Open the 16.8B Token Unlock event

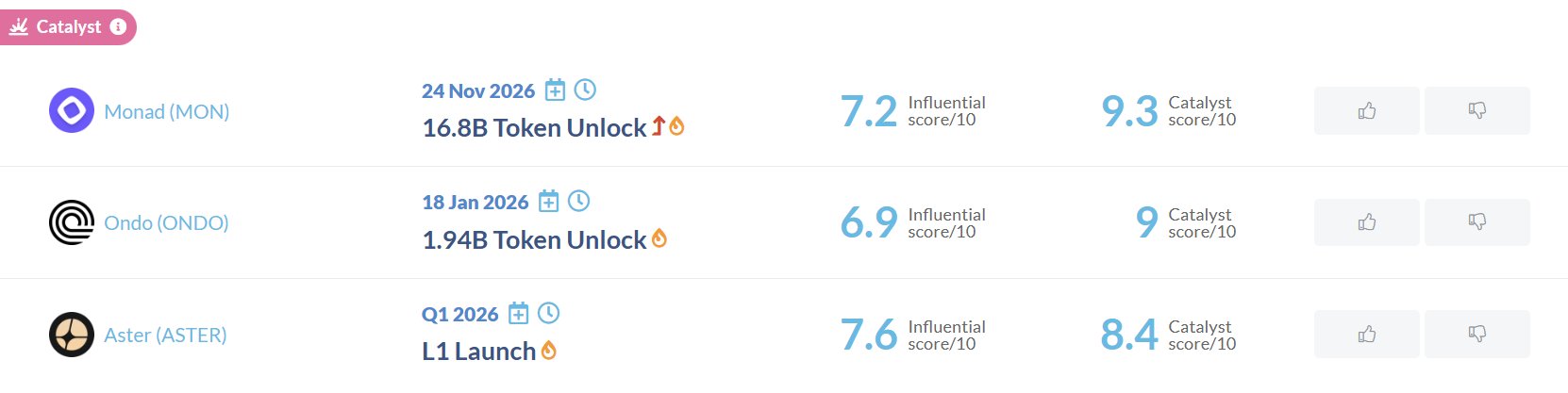pos(534,128)
